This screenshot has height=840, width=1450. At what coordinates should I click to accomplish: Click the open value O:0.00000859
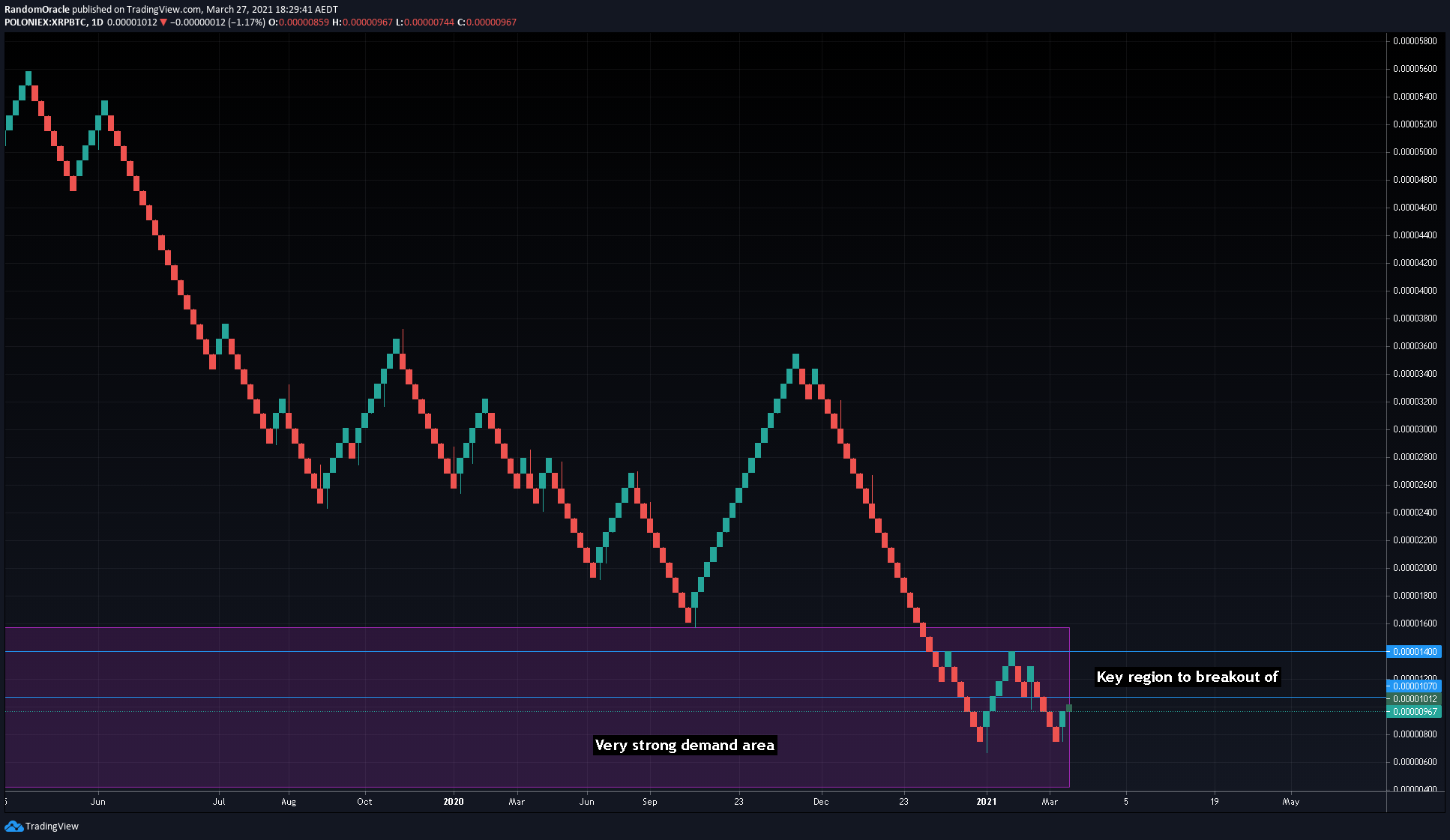(x=298, y=22)
